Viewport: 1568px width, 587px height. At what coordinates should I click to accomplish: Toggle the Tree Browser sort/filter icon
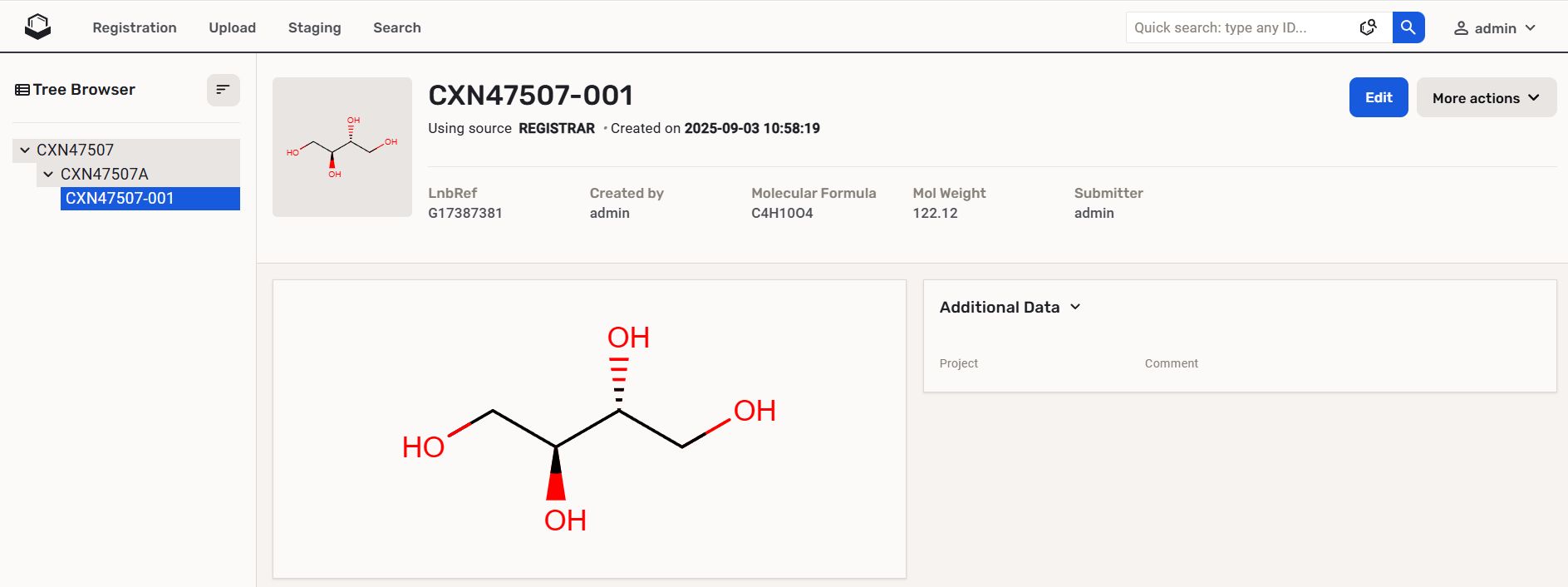tap(223, 90)
